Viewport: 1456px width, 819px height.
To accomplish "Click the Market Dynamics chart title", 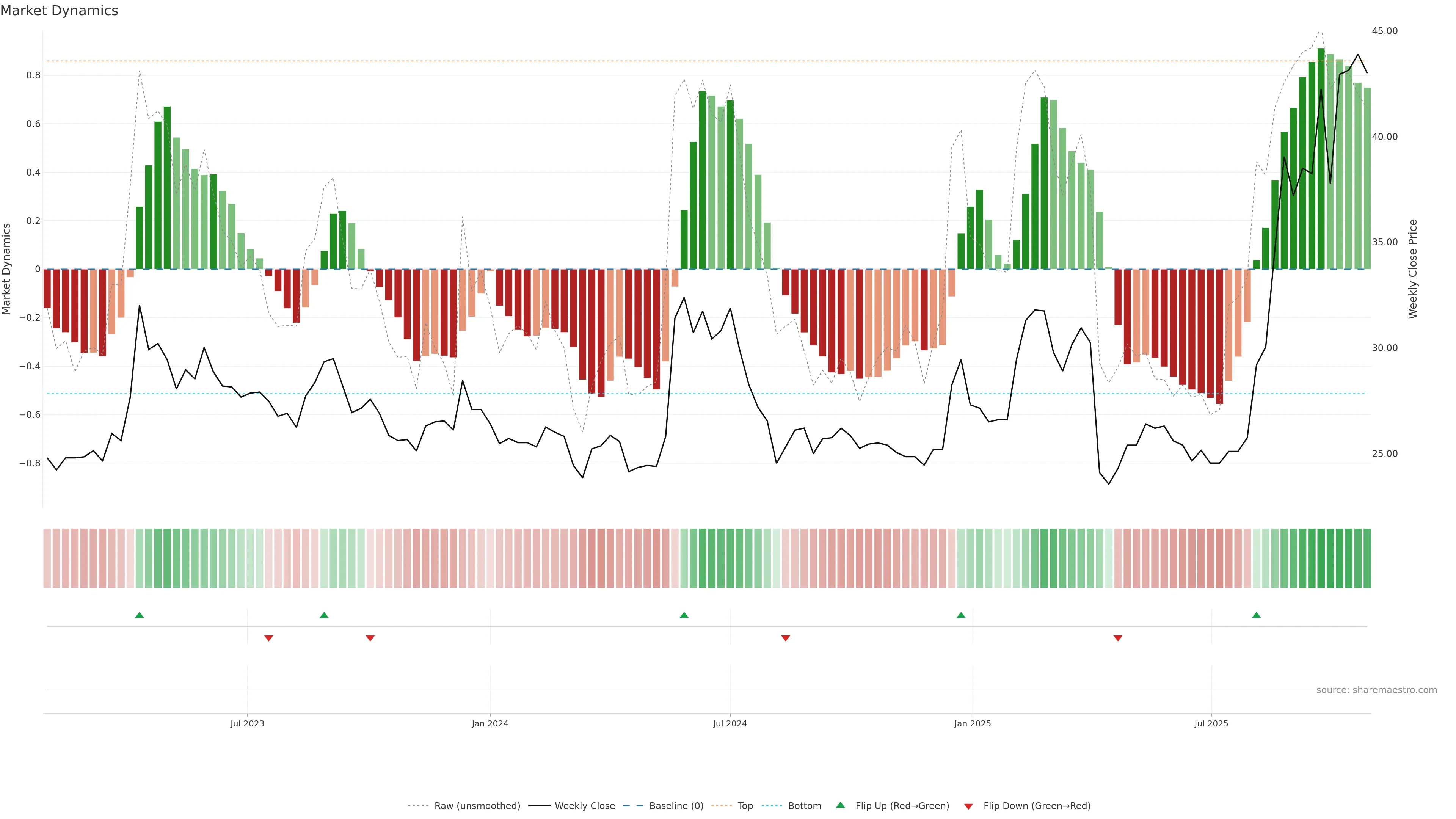I will (x=60, y=11).
